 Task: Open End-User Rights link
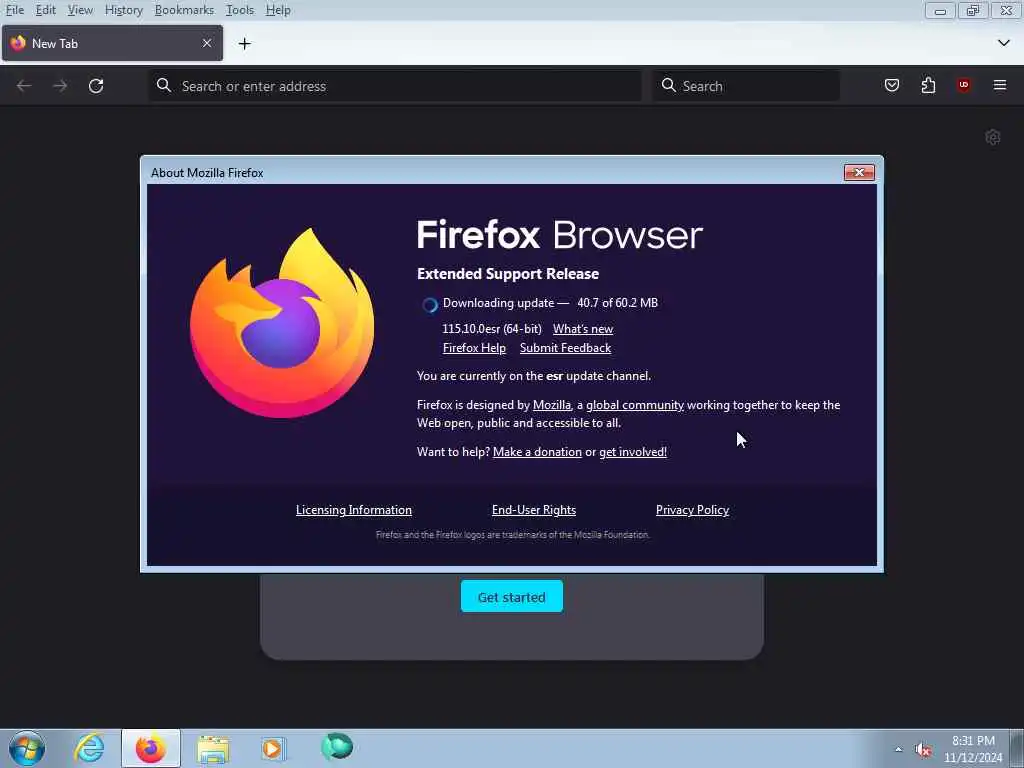click(534, 510)
